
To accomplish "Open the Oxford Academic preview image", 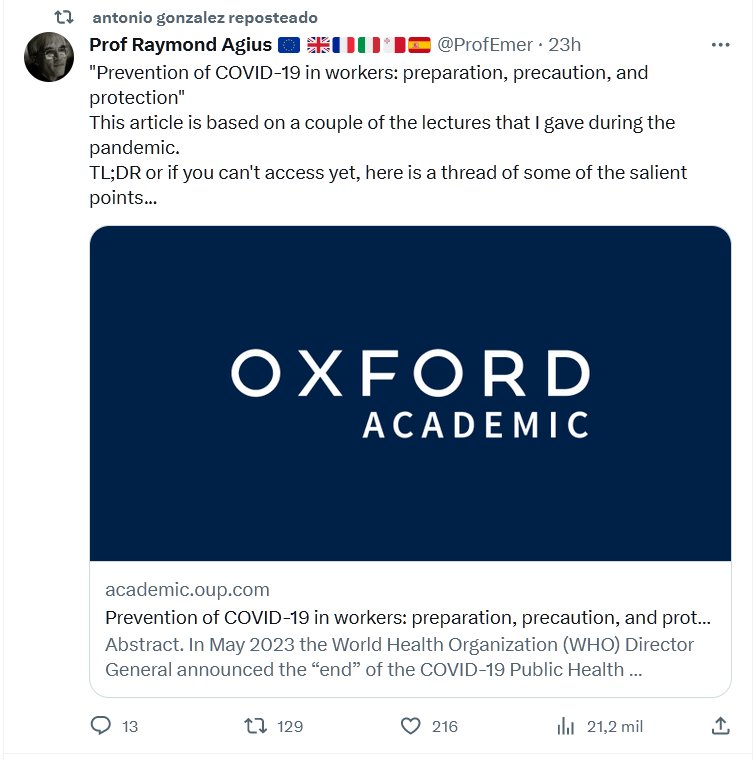I will [x=410, y=393].
